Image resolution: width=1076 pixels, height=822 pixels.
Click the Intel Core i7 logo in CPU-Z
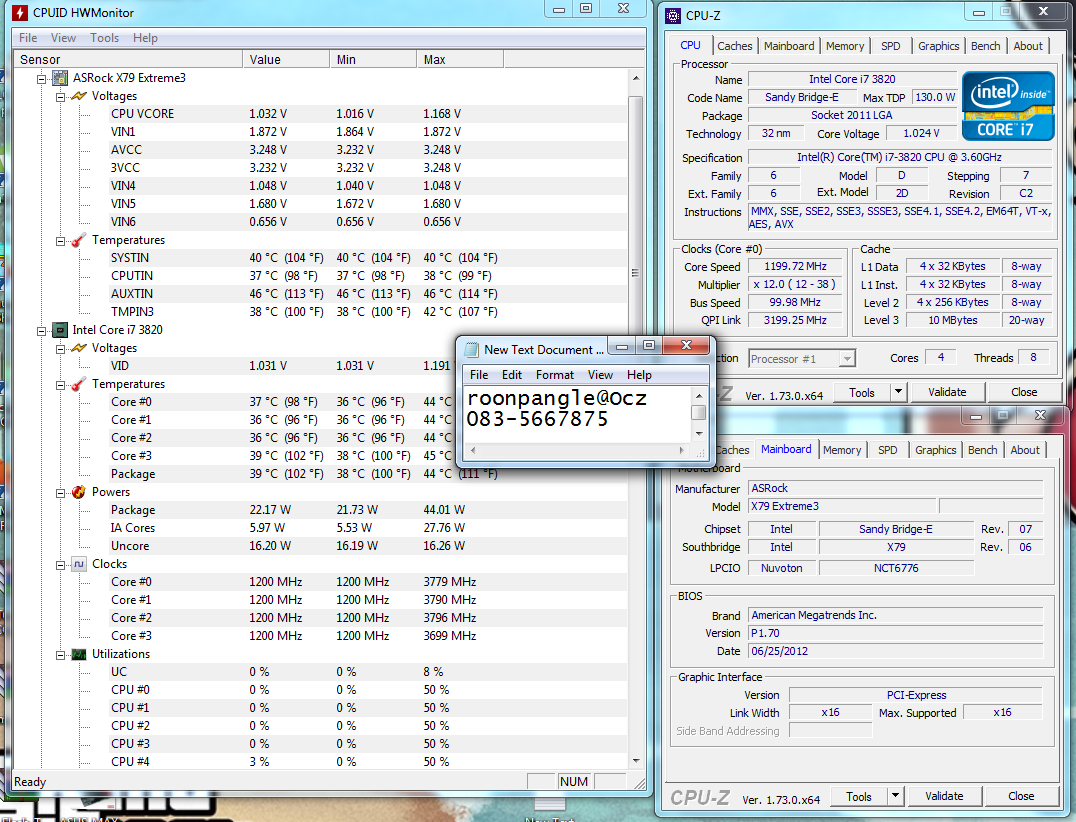1008,105
